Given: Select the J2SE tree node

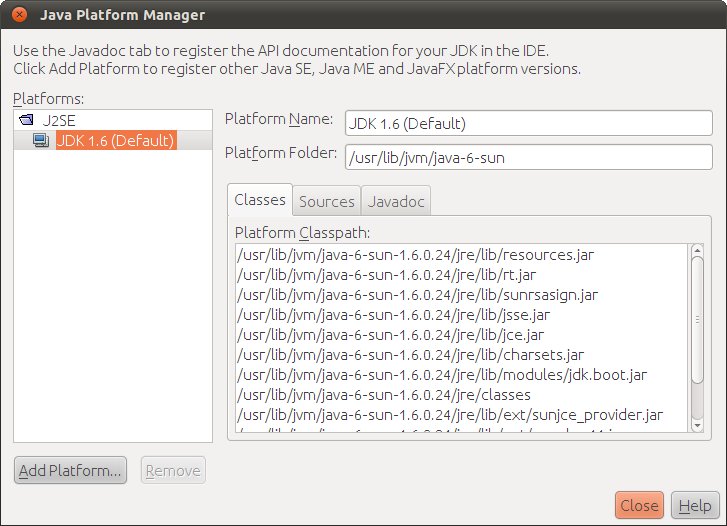Looking at the screenshot, I should tap(59, 121).
